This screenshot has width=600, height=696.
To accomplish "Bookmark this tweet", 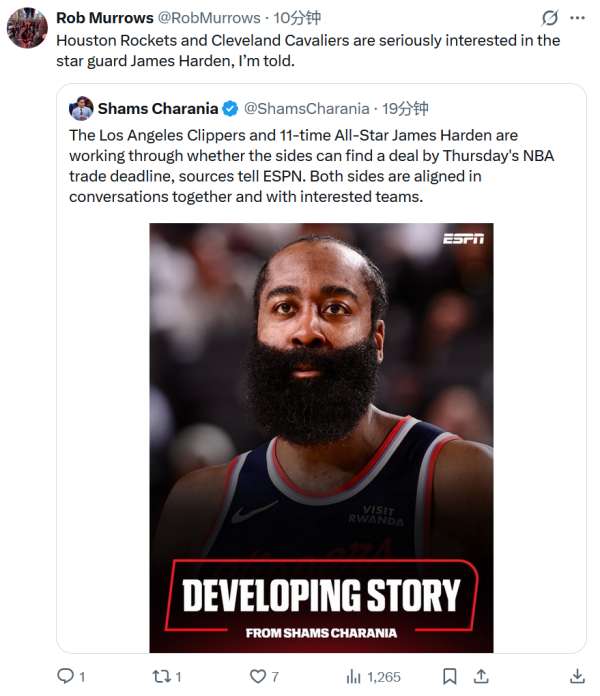I will pos(450,676).
